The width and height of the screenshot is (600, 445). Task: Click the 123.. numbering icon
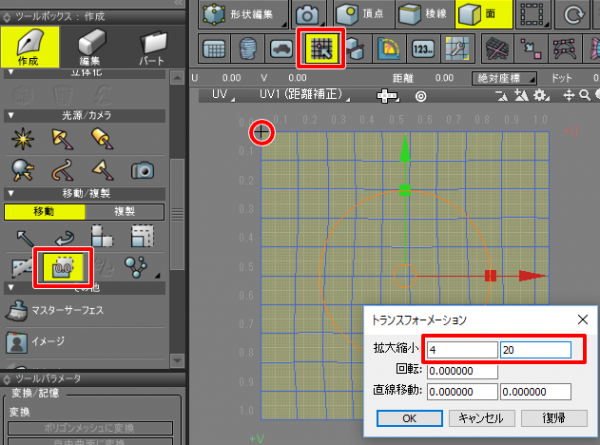(x=423, y=49)
